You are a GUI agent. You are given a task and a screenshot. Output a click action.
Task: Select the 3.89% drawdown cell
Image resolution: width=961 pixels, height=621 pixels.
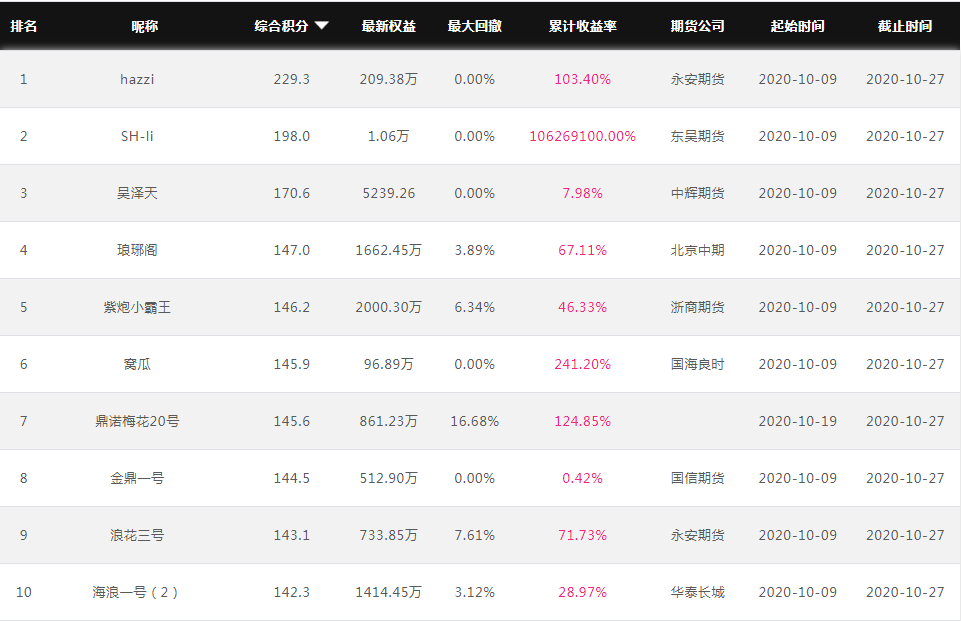474,250
